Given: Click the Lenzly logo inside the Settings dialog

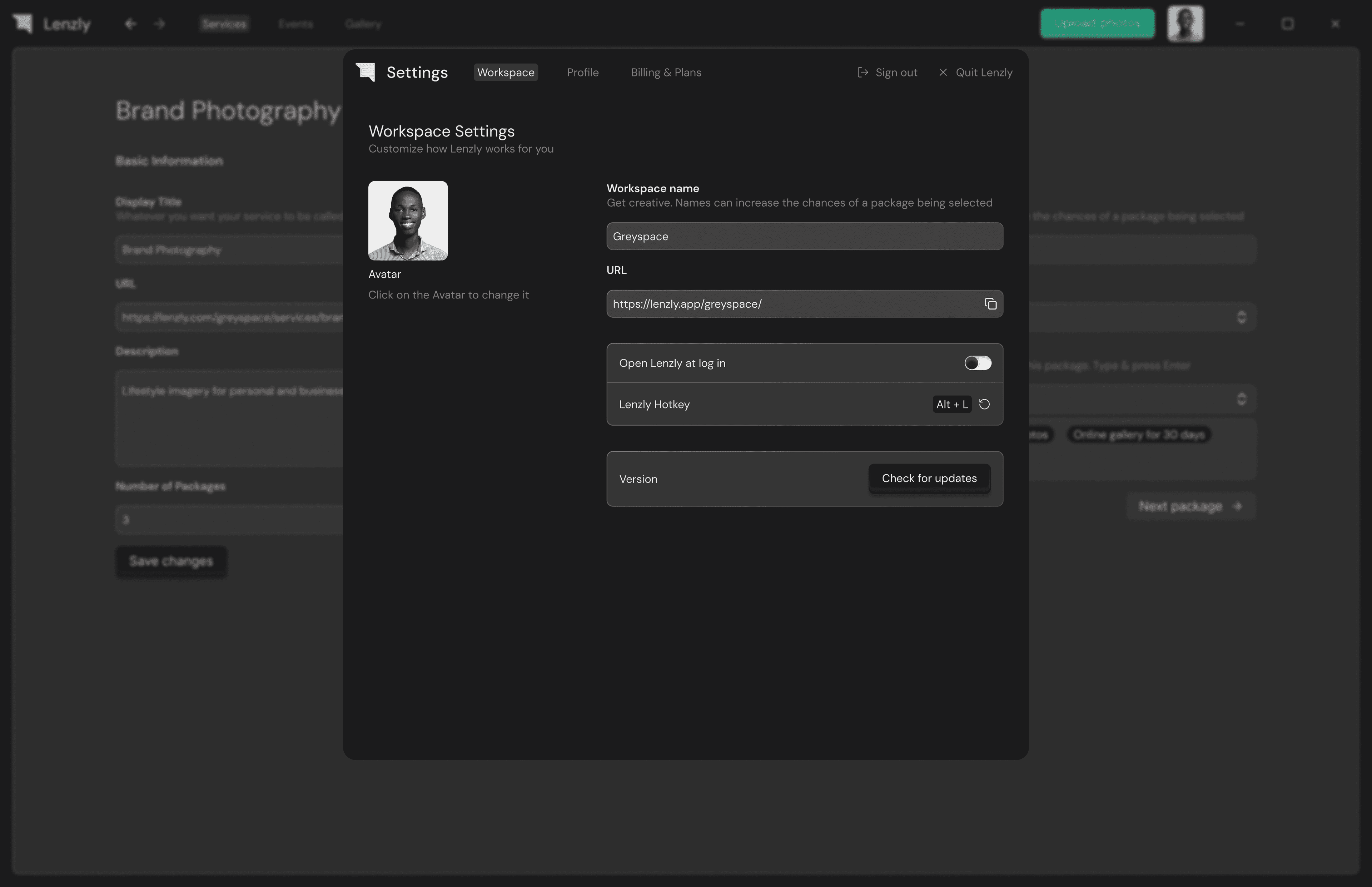Looking at the screenshot, I should pos(366,72).
